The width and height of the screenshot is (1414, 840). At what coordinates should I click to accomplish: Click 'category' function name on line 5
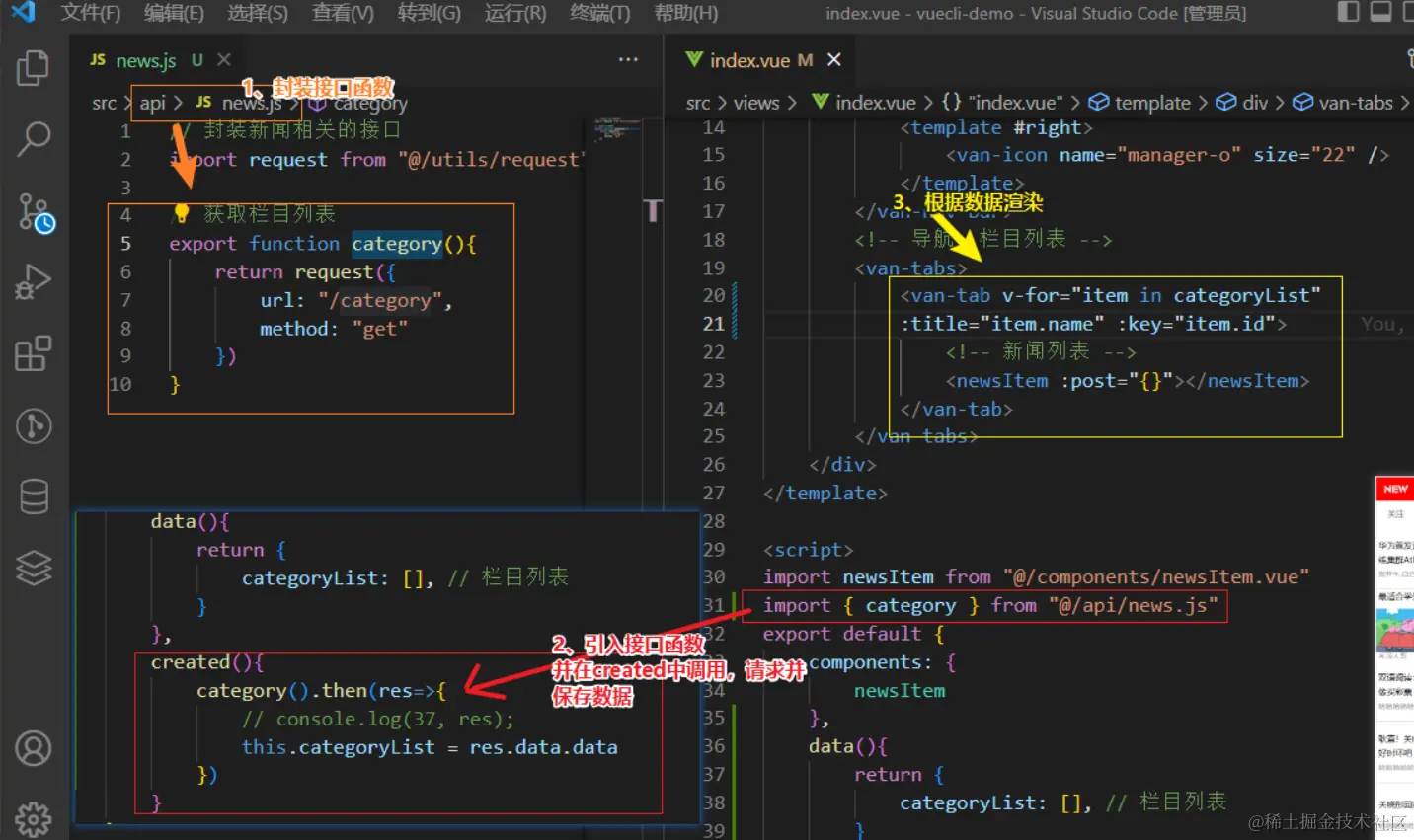point(397,244)
